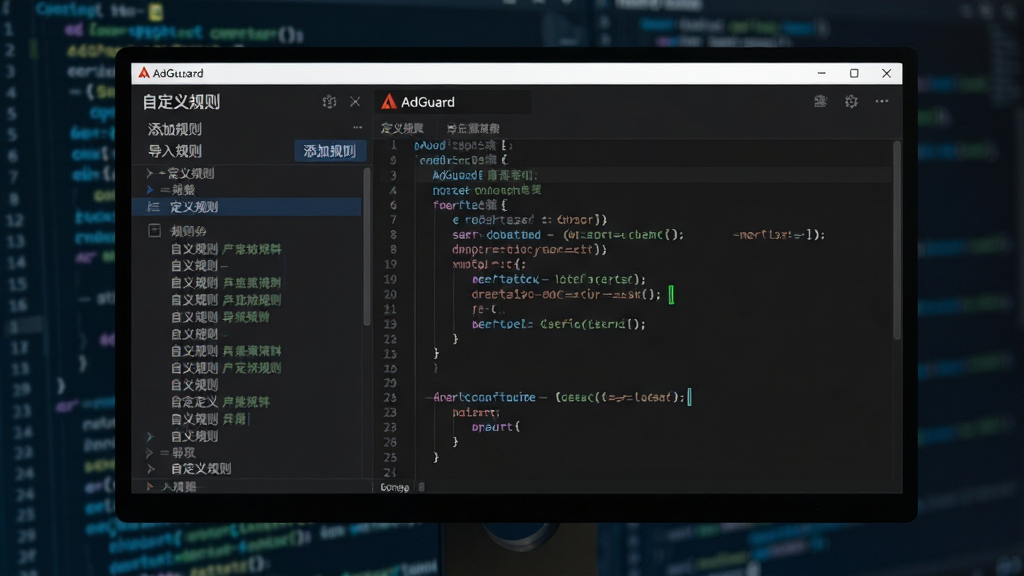Expand the 自定义规则 tree row chevron near bottom

tap(151, 469)
